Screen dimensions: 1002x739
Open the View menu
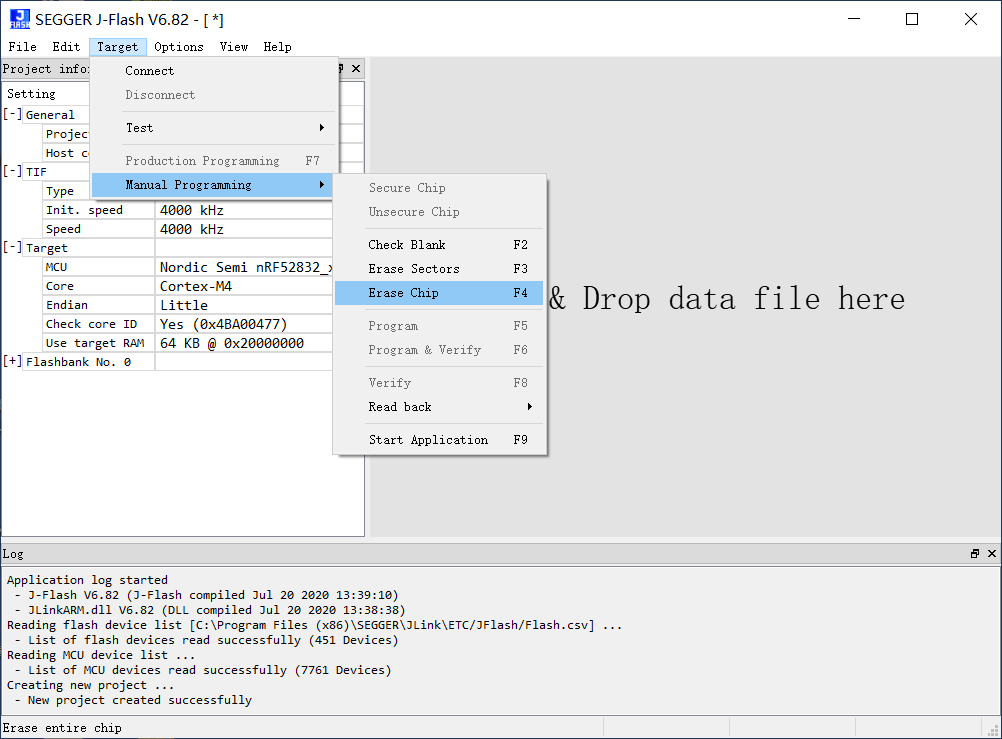[234, 47]
